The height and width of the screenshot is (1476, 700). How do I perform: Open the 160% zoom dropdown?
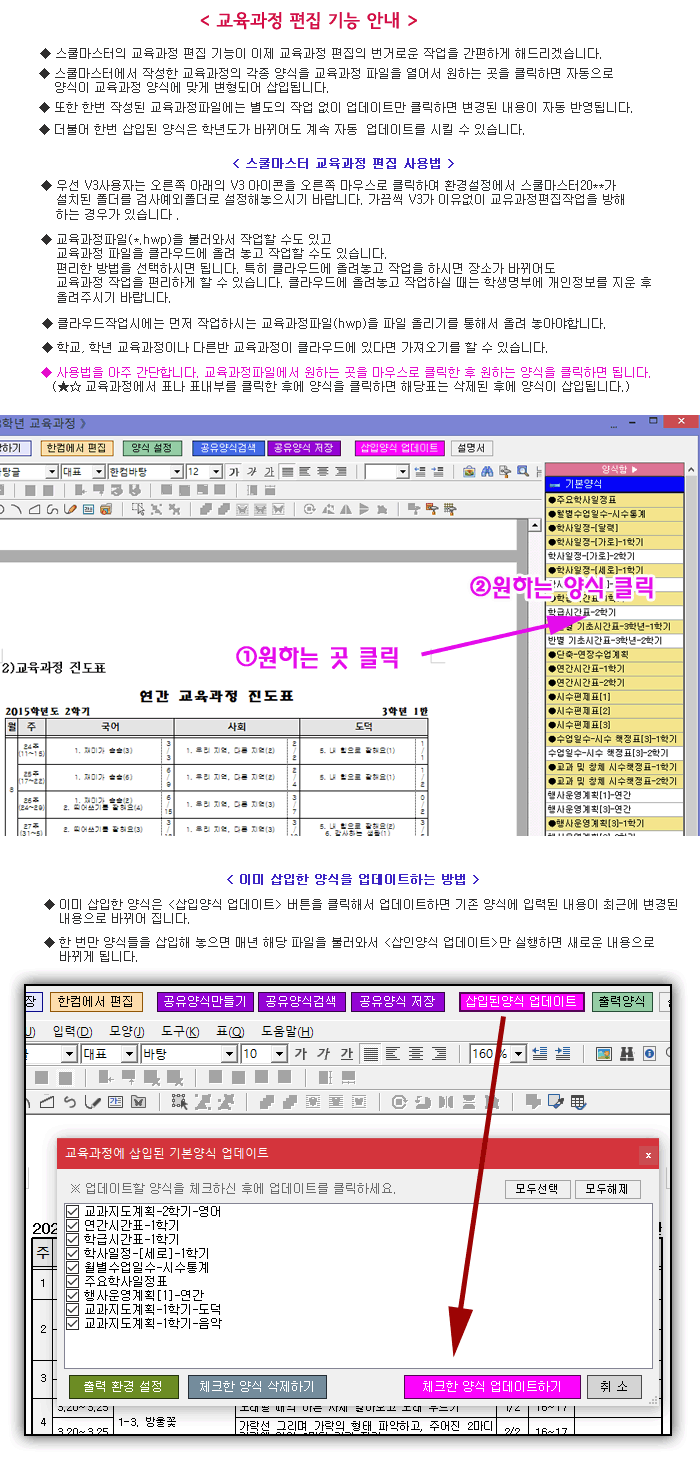pos(518,1054)
